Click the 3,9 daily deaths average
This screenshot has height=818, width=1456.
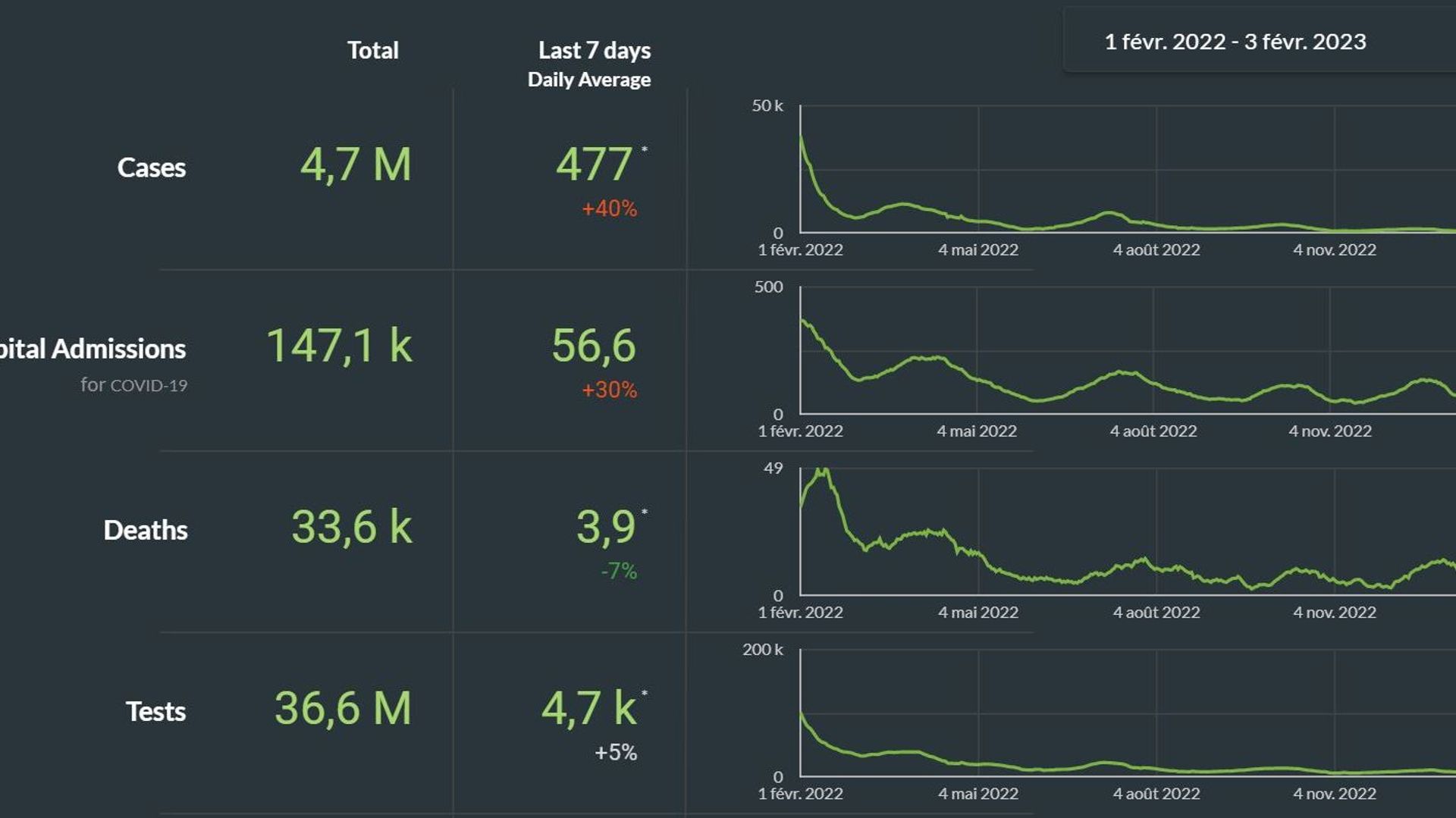tap(606, 527)
